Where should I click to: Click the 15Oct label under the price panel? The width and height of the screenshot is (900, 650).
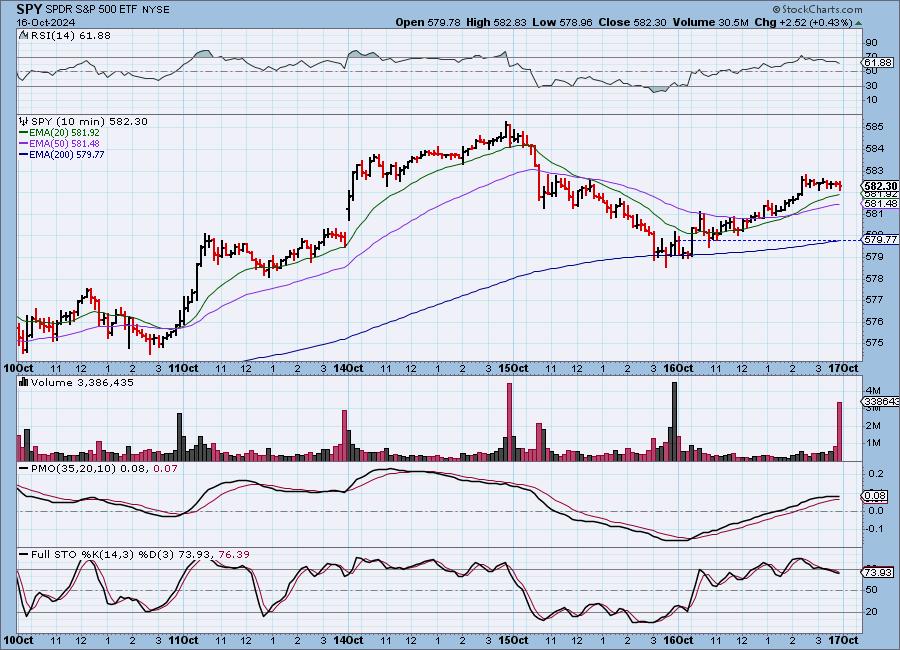tap(513, 368)
